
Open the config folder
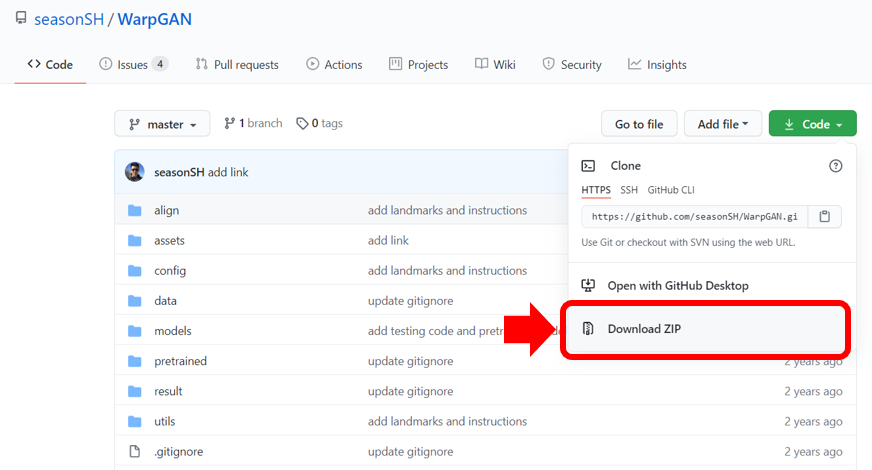click(170, 271)
